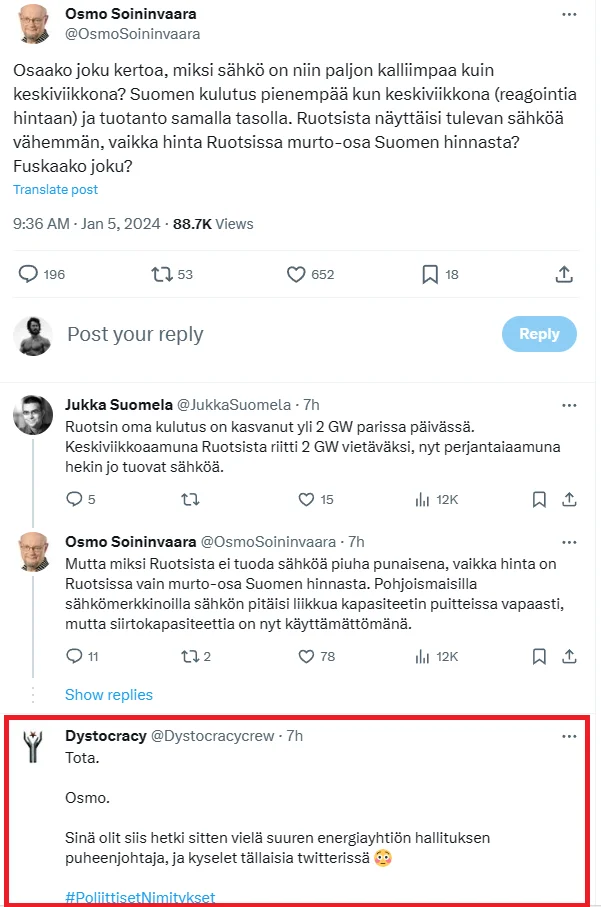Image resolution: width=601 pixels, height=907 pixels.
Task: Open reply to Jukka Suomela's comment
Action: (x=73, y=499)
